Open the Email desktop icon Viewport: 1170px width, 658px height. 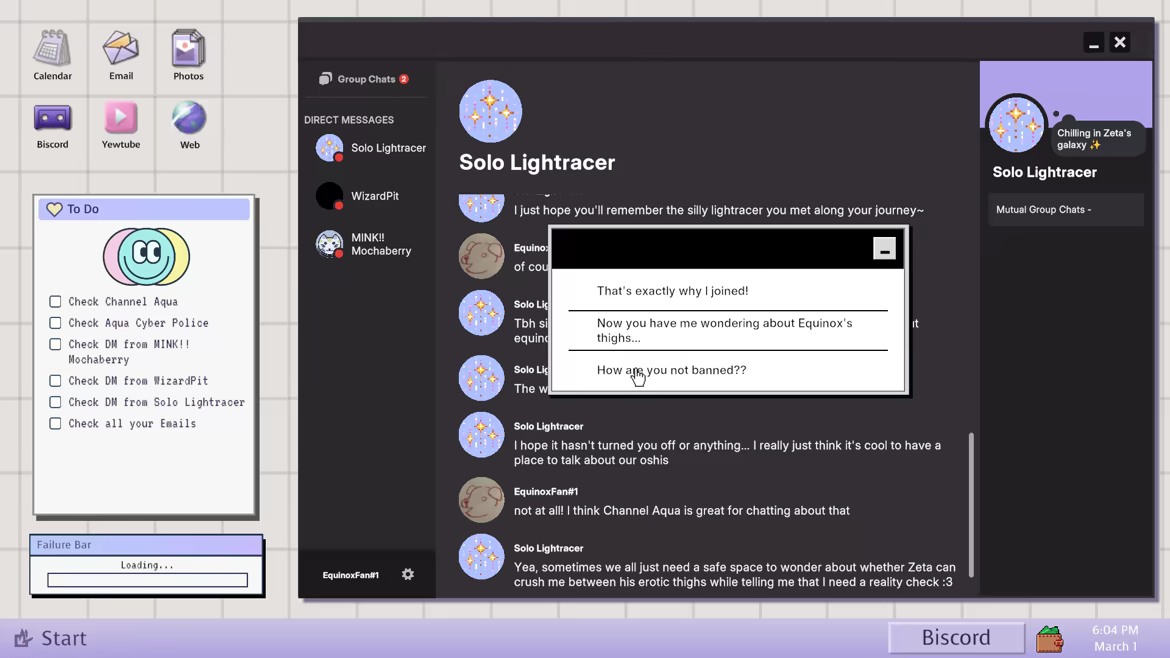point(121,55)
